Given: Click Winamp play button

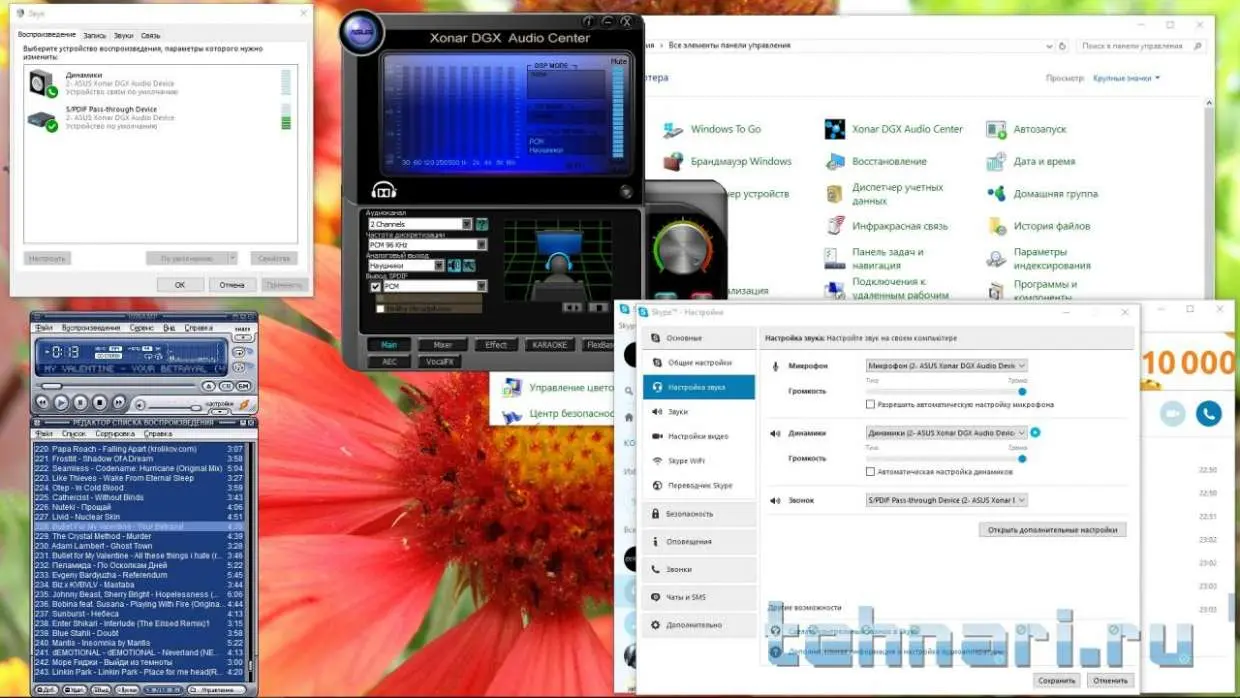Looking at the screenshot, I should pos(61,402).
